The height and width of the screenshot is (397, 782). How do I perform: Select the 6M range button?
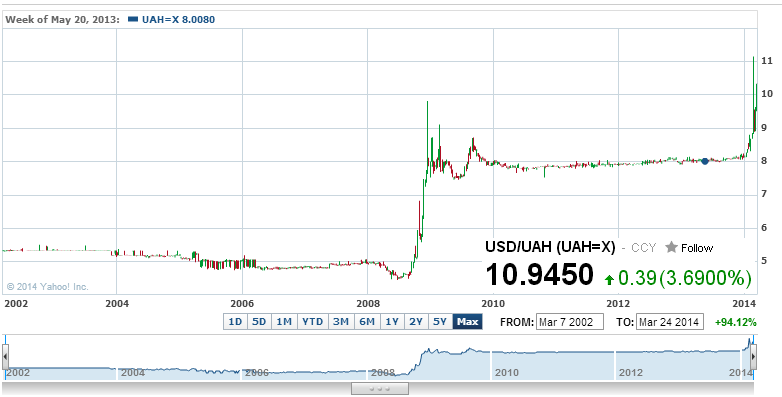pos(367,322)
